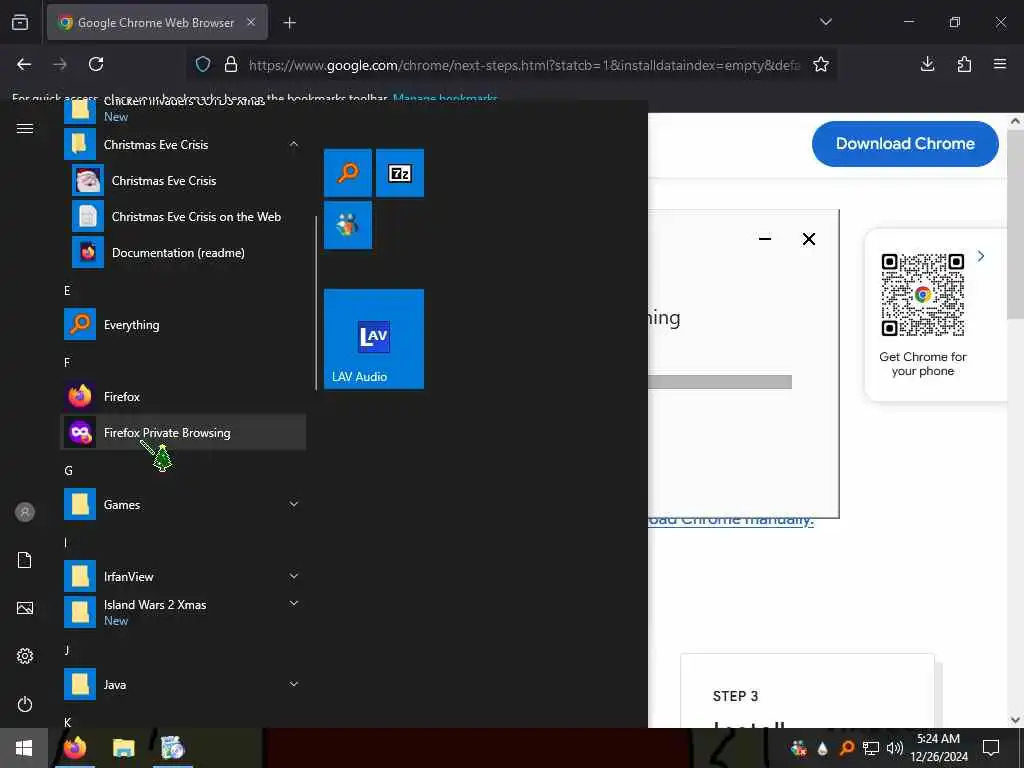Image resolution: width=1024 pixels, height=768 pixels.
Task: Open Documents from Start sidebar
Action: [x=25, y=560]
